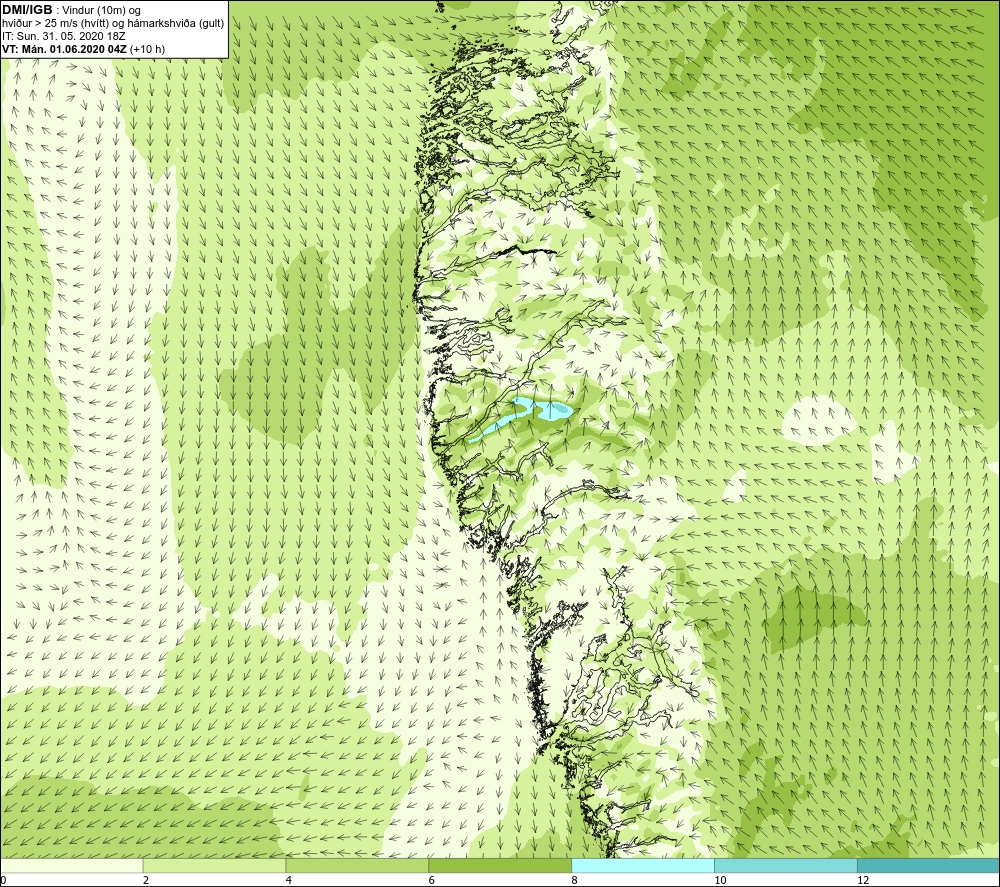Click the 4–6 m/s green swatch
This screenshot has width=1000, height=887.
point(357,865)
